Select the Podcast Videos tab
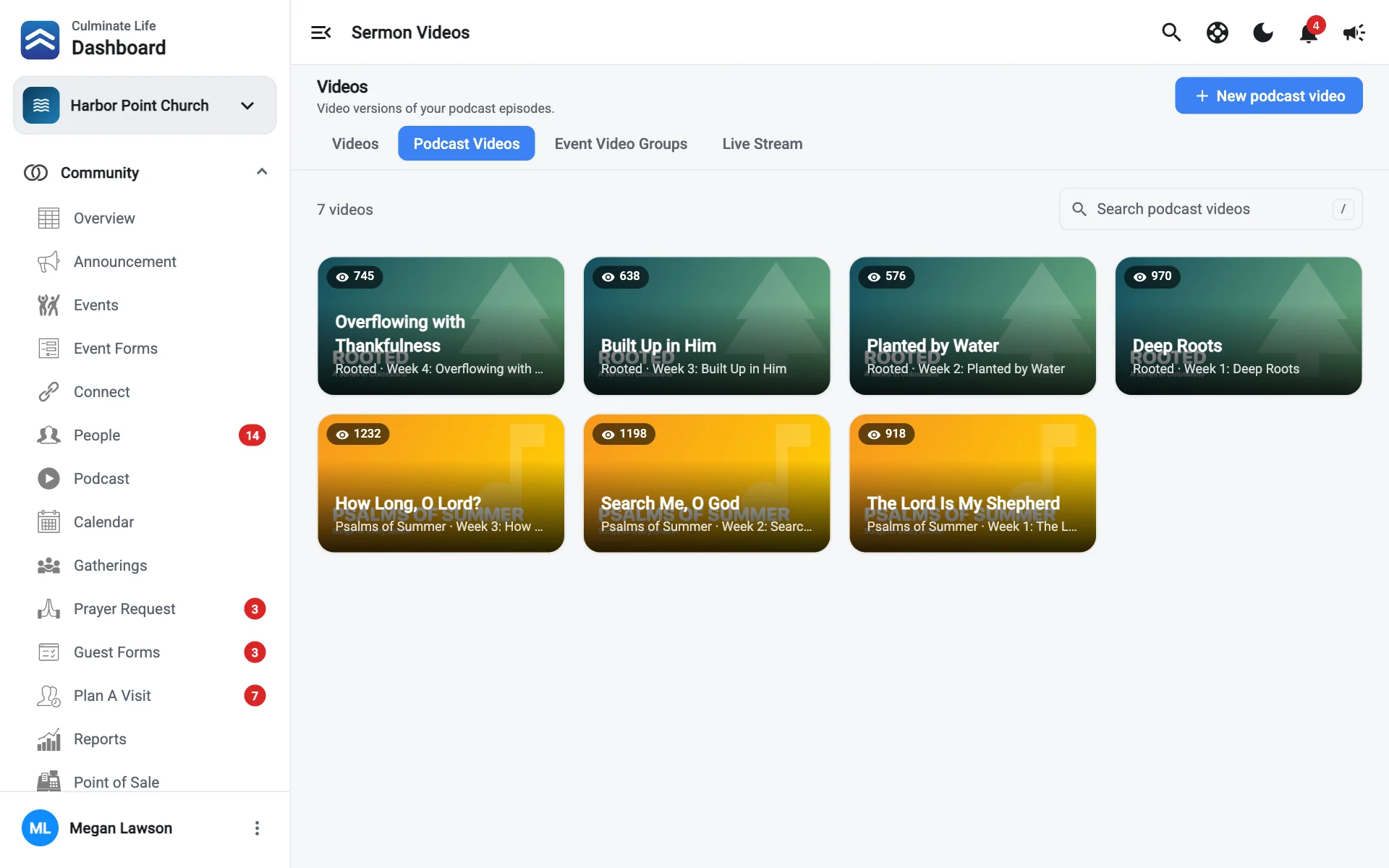The height and width of the screenshot is (868, 1389). (467, 144)
